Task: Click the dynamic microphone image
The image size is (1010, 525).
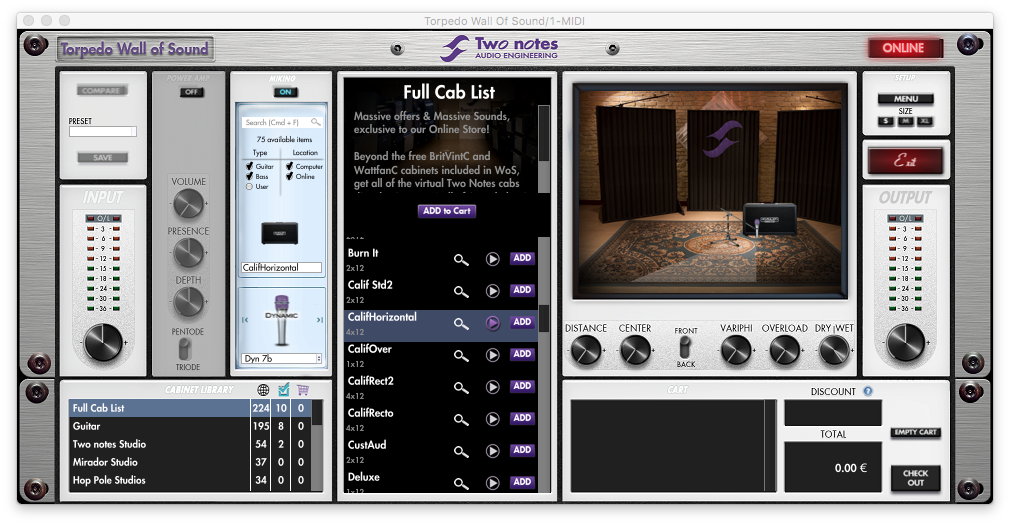Action: [281, 320]
